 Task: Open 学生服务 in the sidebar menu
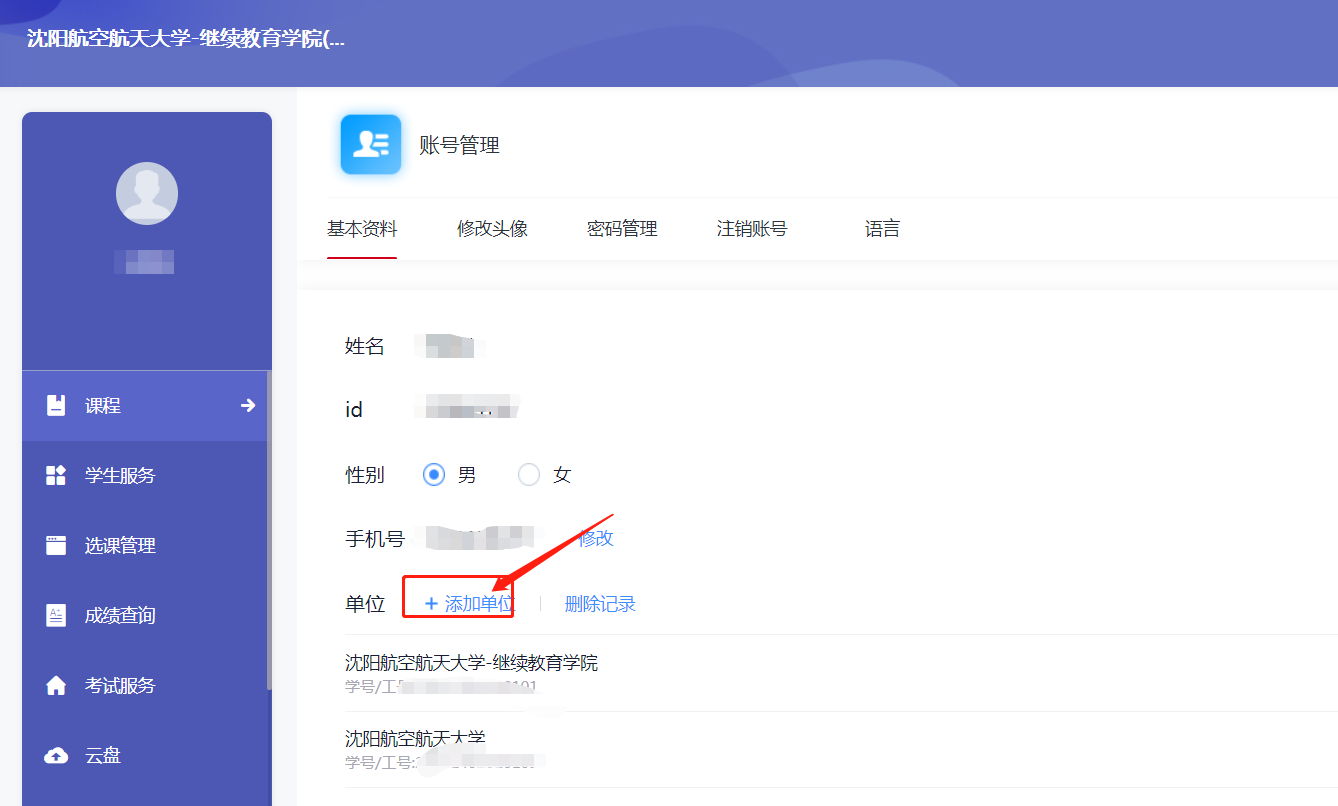pyautogui.click(x=145, y=475)
